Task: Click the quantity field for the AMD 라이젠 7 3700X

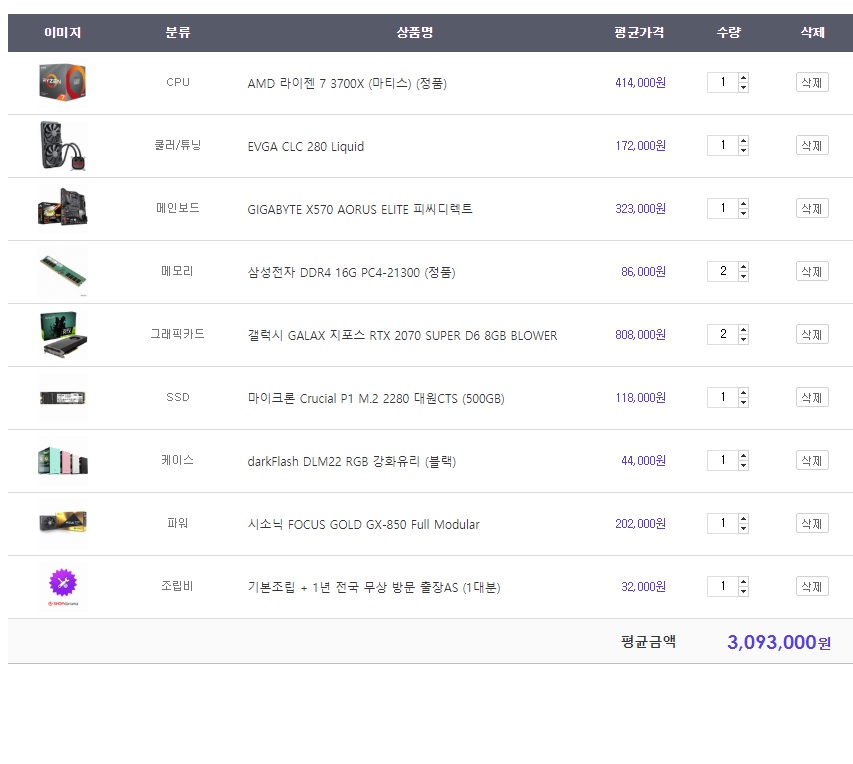Action: pyautogui.click(x=722, y=83)
